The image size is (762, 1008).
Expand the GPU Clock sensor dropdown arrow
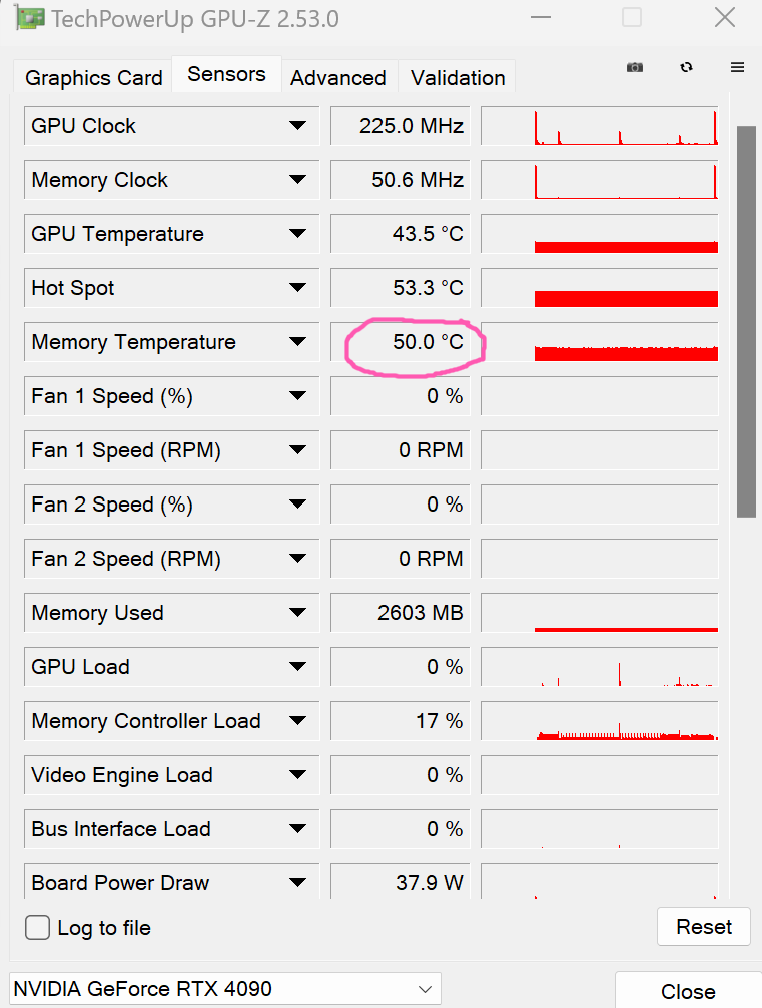297,125
